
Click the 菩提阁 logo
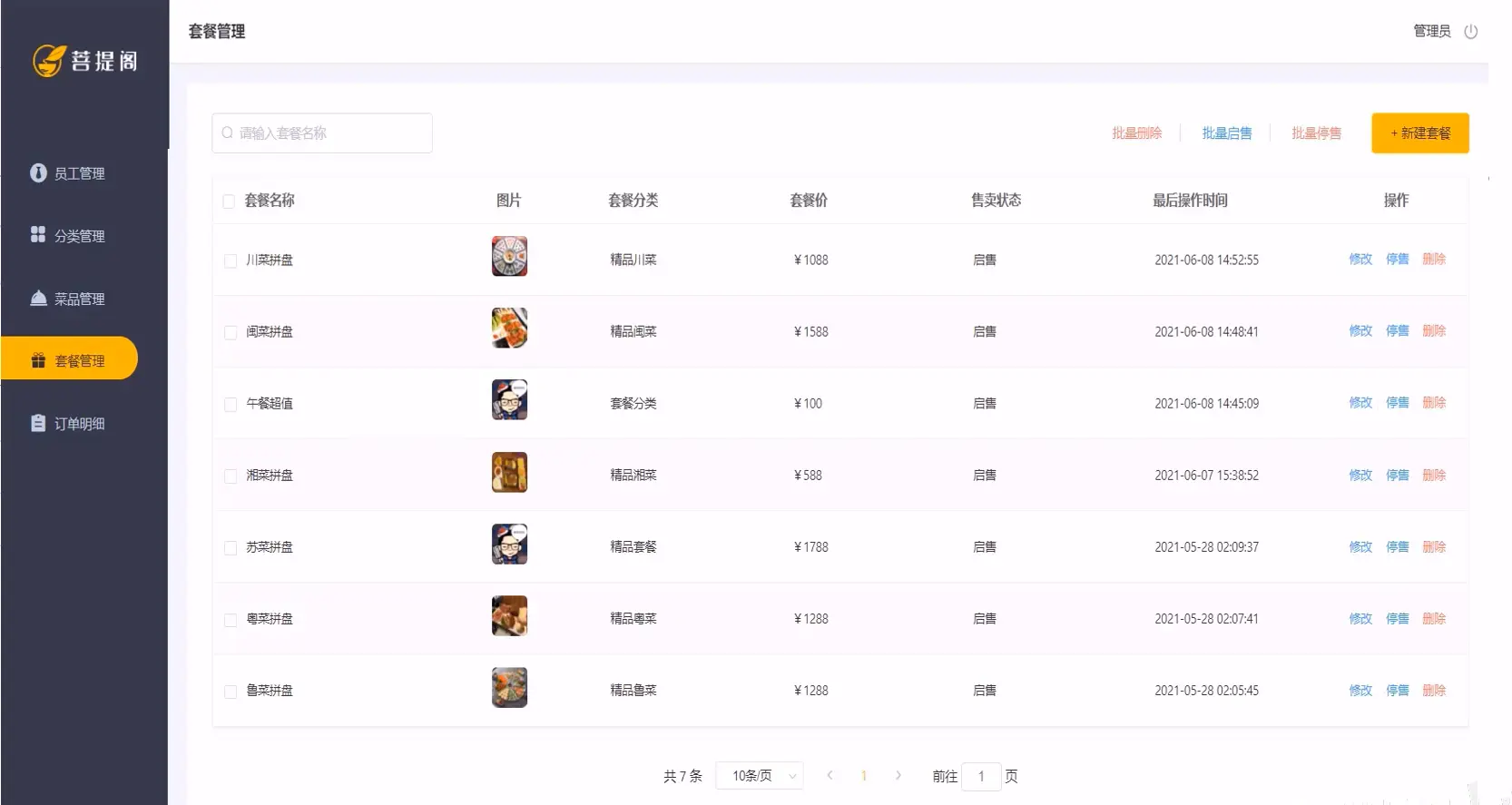pyautogui.click(x=85, y=61)
